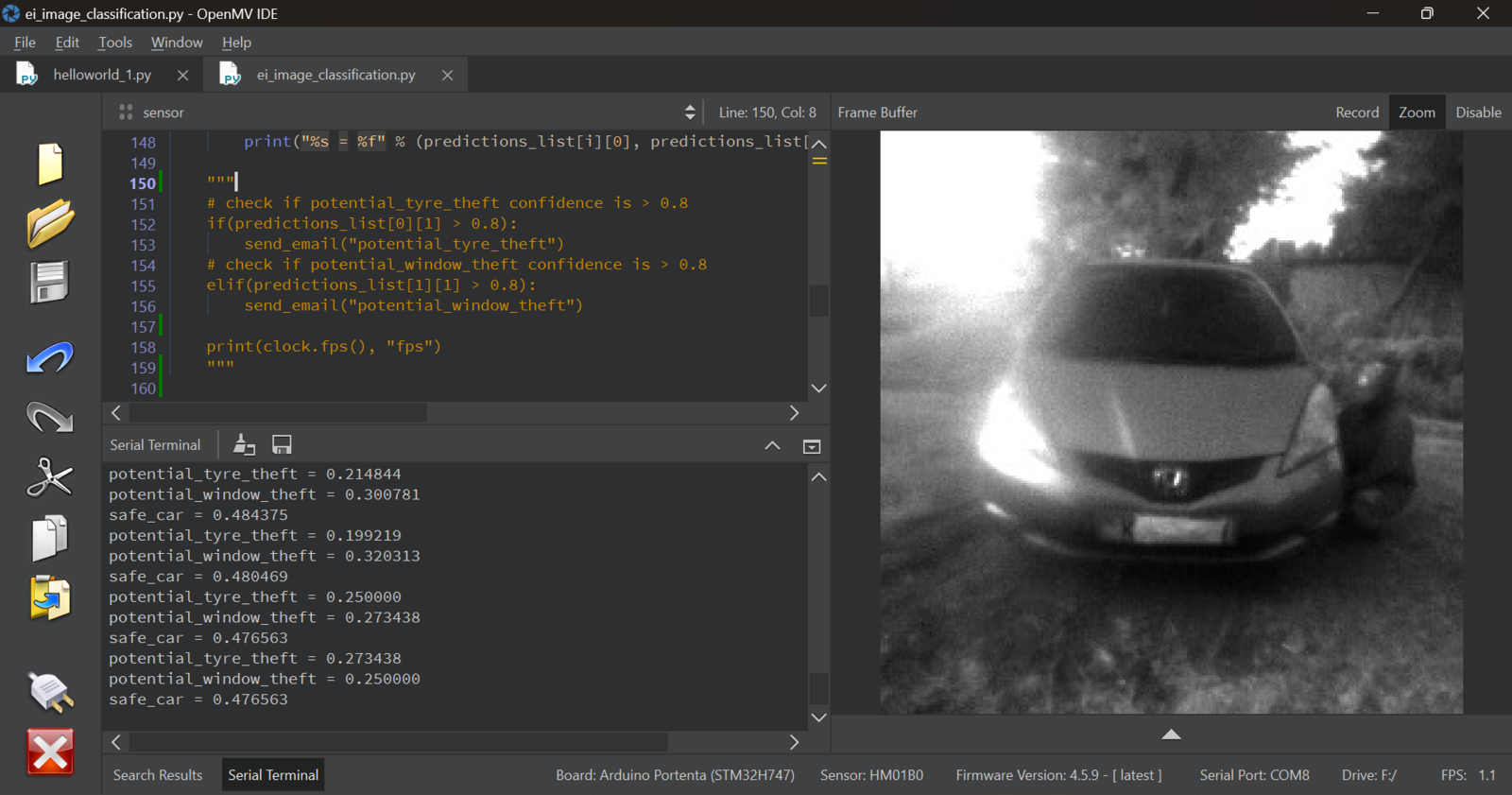Click the New File icon in the sidebar

coord(50,164)
